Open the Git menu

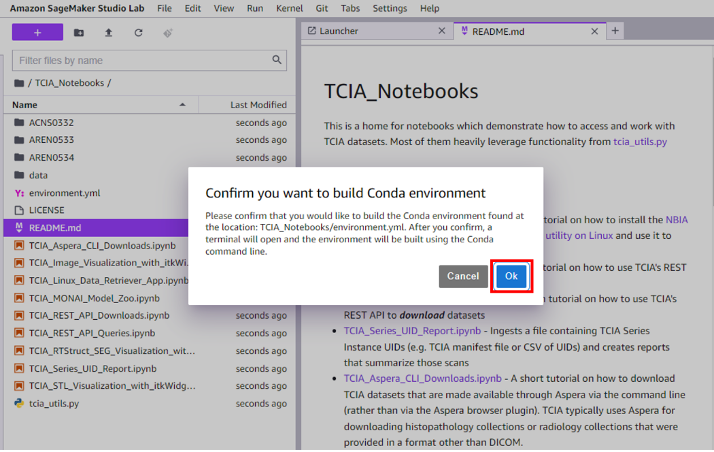point(321,8)
